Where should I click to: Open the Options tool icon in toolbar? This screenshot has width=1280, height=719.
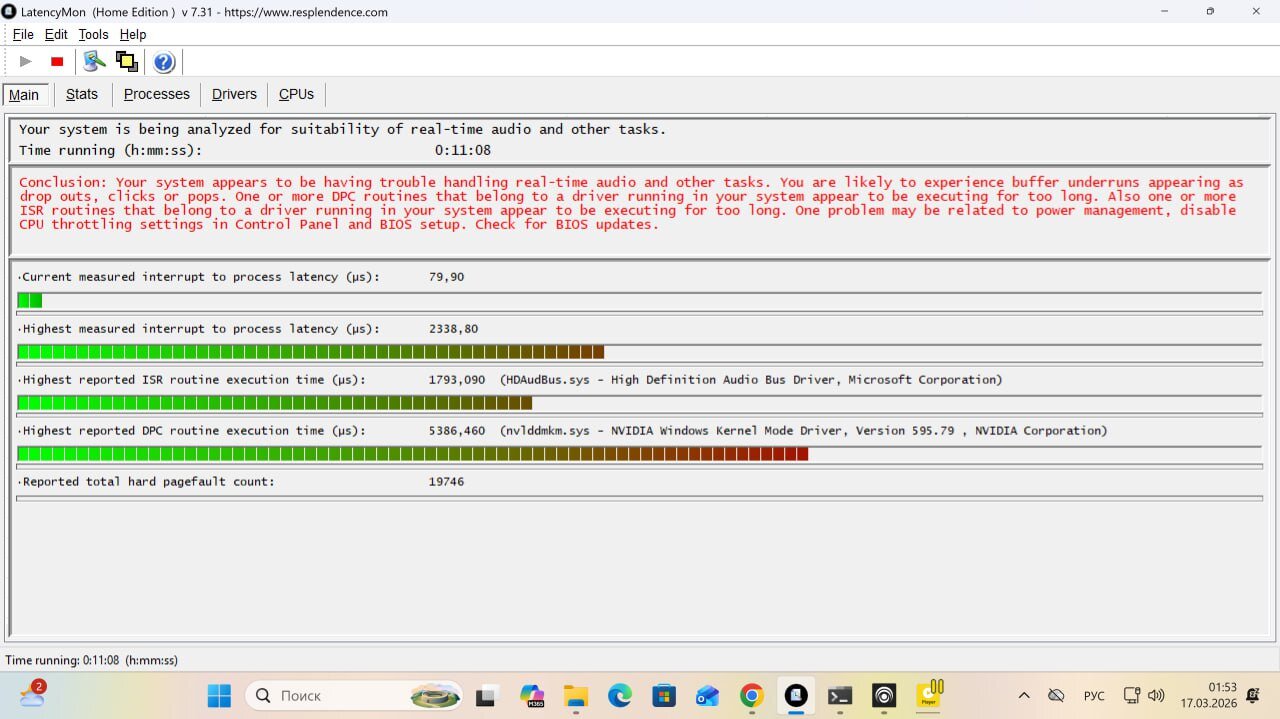click(94, 62)
